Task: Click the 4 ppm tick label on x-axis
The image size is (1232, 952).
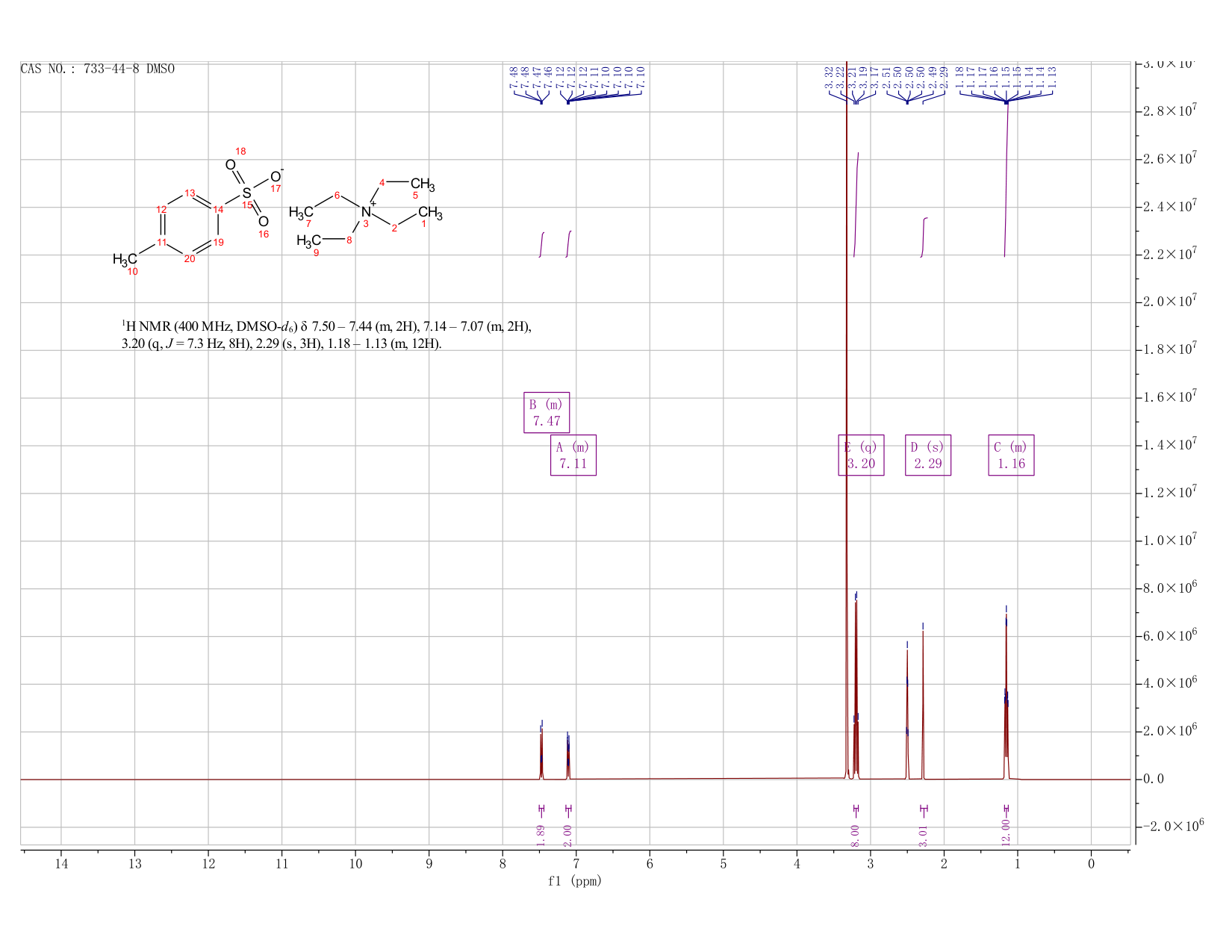Action: point(797,864)
